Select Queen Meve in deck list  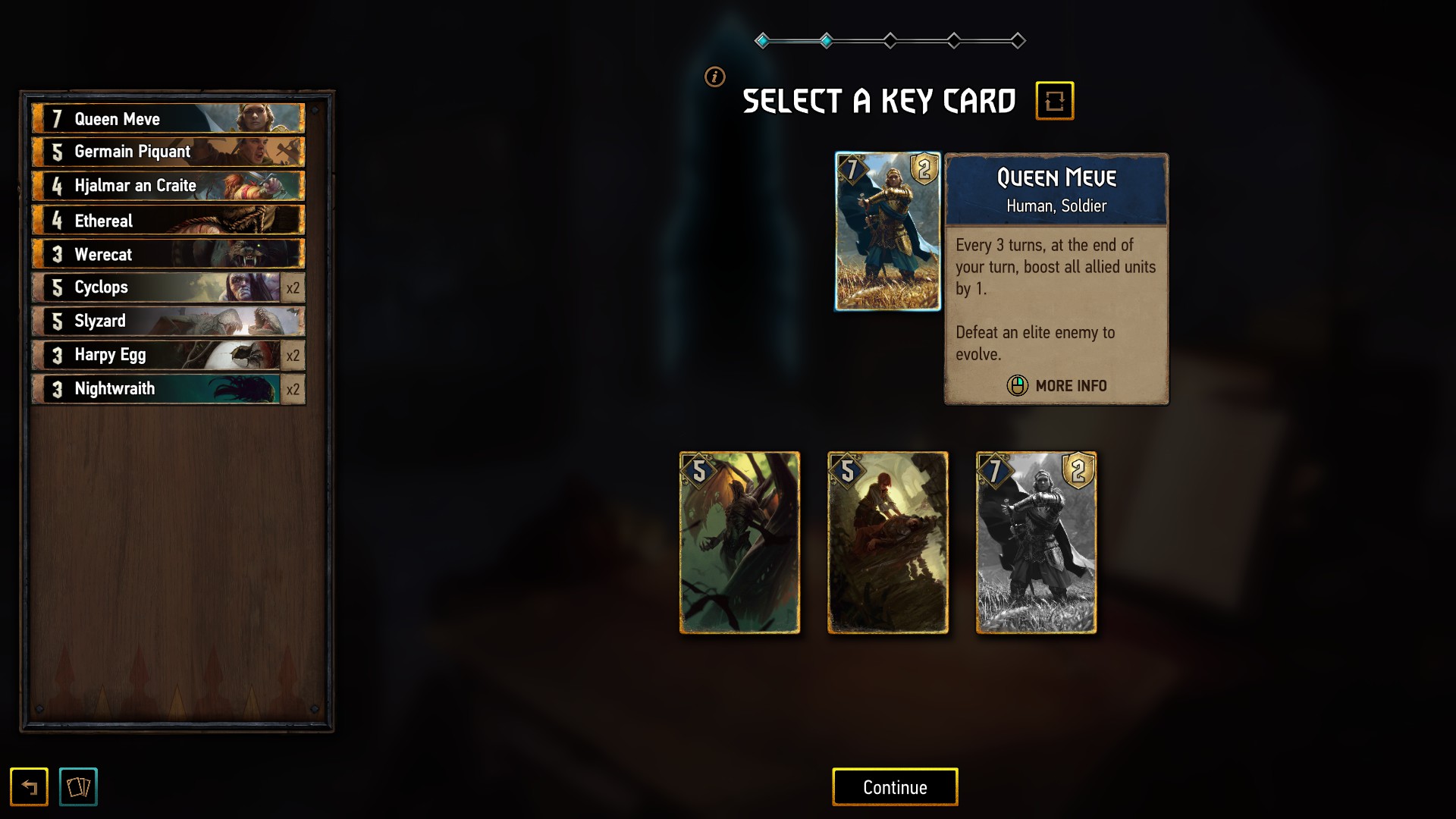pyautogui.click(x=168, y=118)
